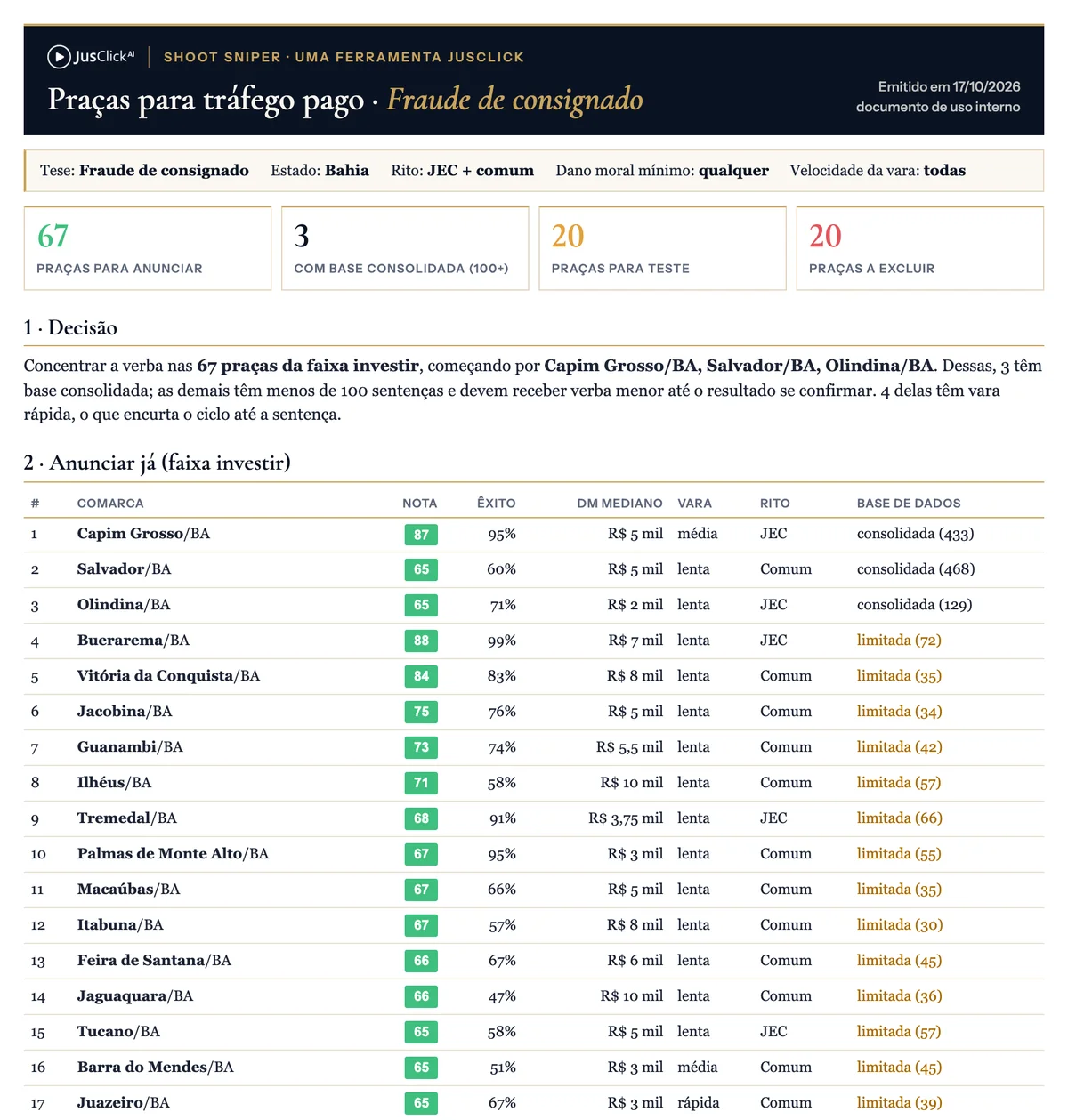Click the 71 score badge for Ilhéus
This screenshot has height=1120, width=1068.
(421, 783)
